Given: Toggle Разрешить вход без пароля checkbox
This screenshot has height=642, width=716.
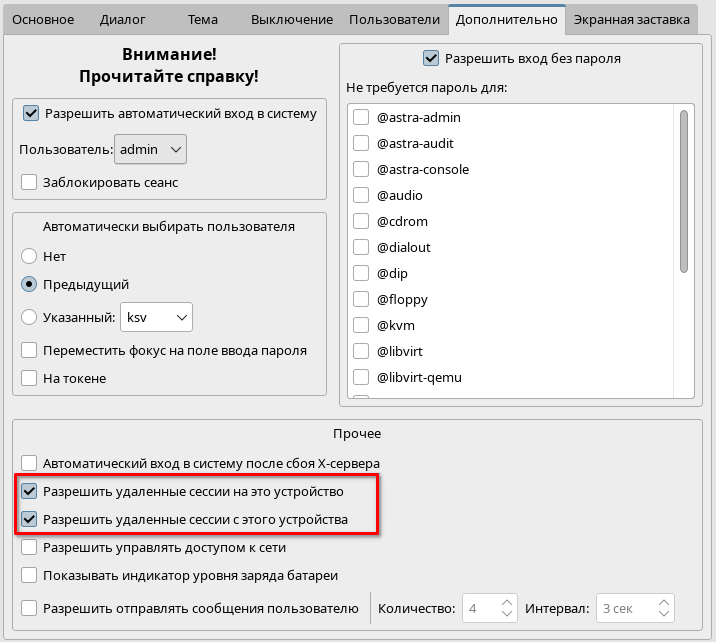Looking at the screenshot, I should click(432, 58).
